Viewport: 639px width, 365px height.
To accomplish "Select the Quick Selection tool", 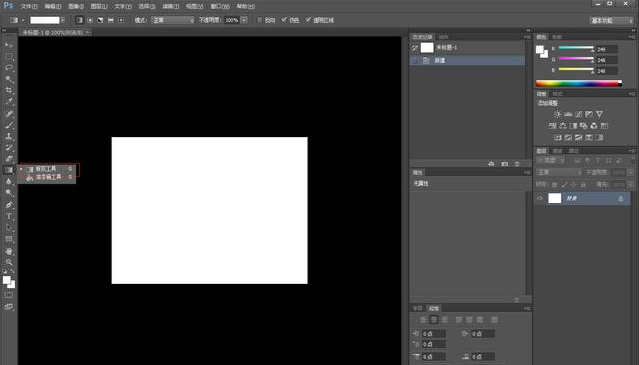I will tap(9, 79).
